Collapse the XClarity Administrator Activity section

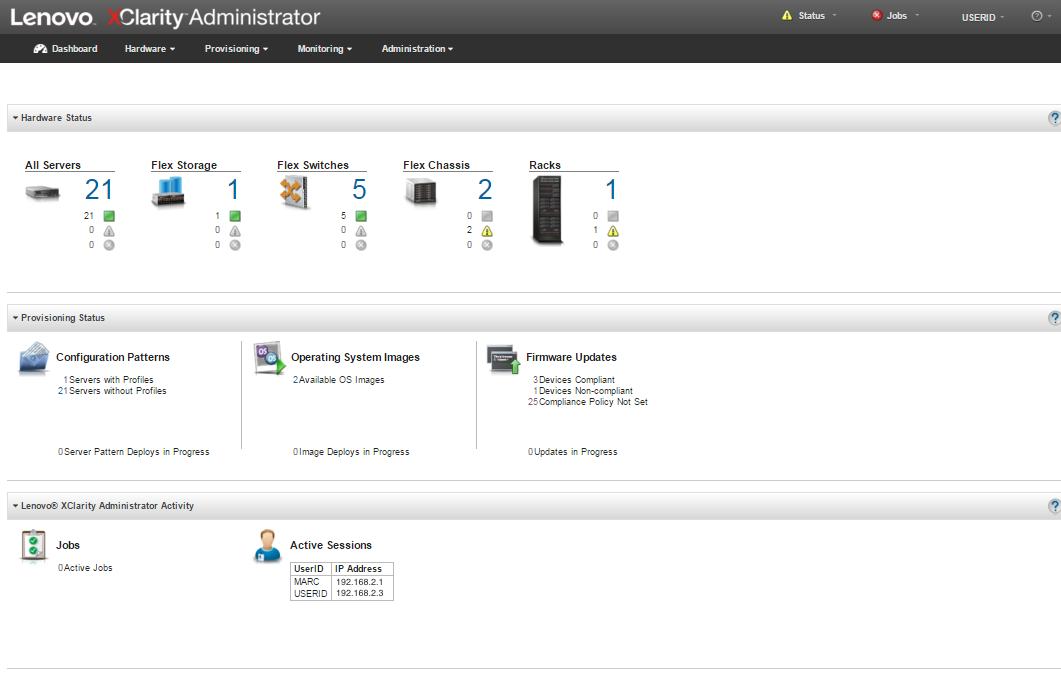point(16,506)
